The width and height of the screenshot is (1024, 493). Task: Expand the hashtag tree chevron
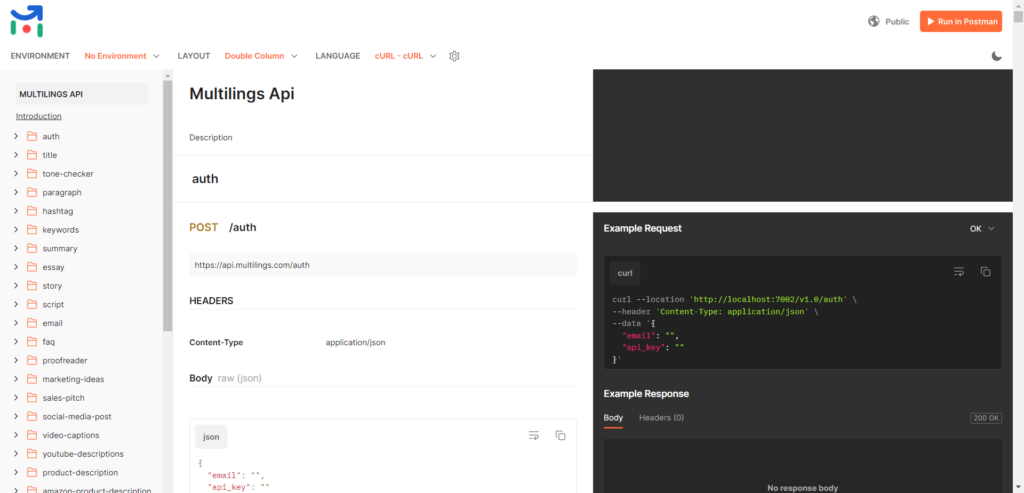[x=16, y=211]
